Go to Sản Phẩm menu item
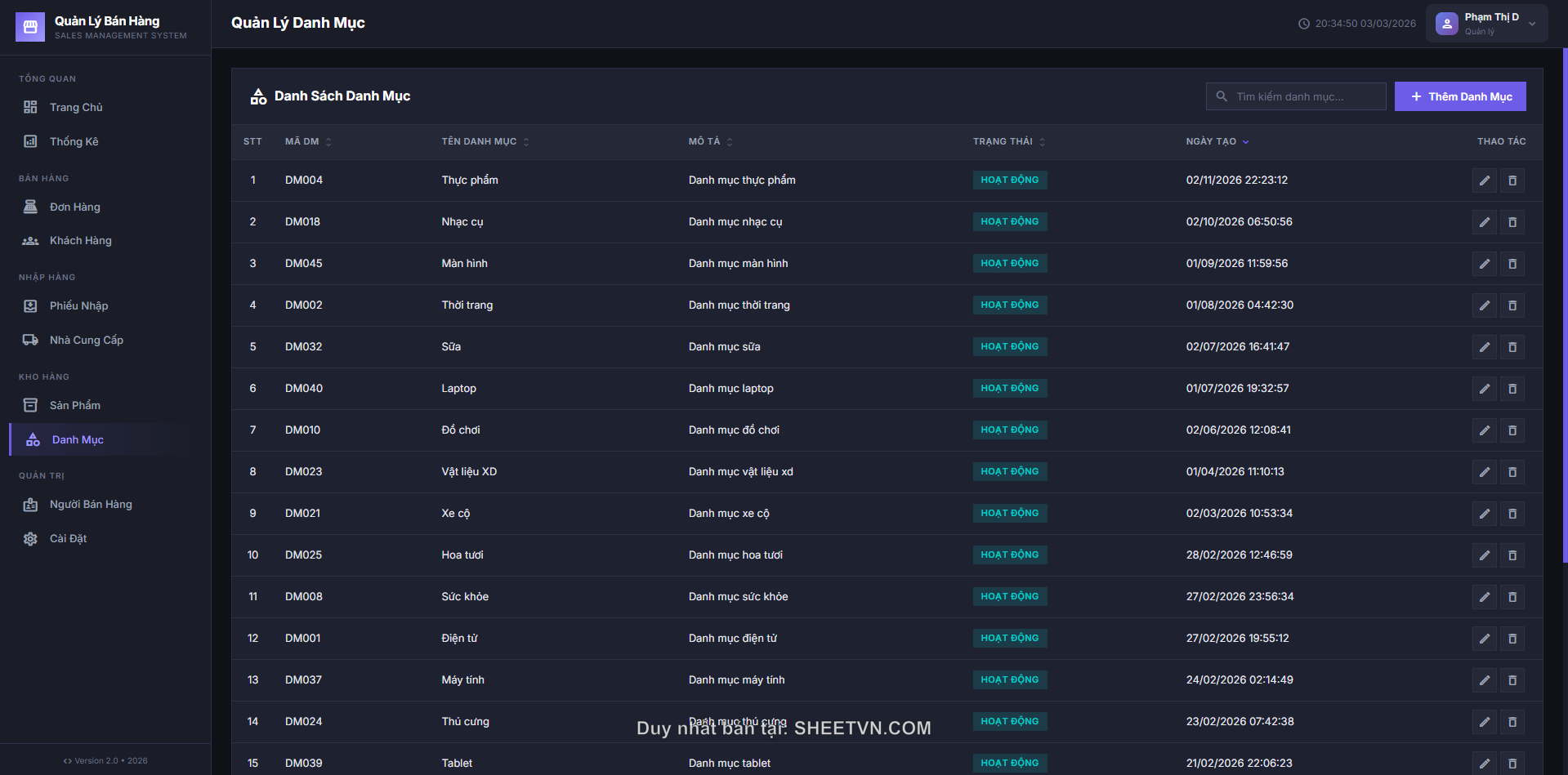The width and height of the screenshot is (1568, 775). pos(75,406)
